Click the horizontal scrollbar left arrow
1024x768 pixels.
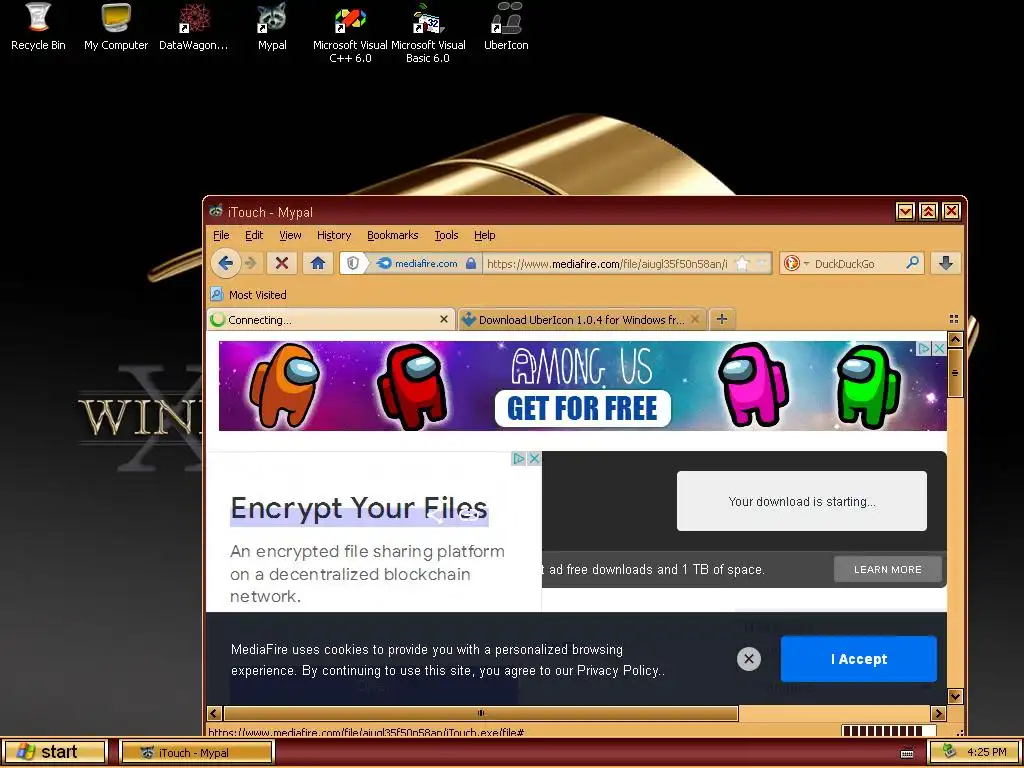(214, 713)
